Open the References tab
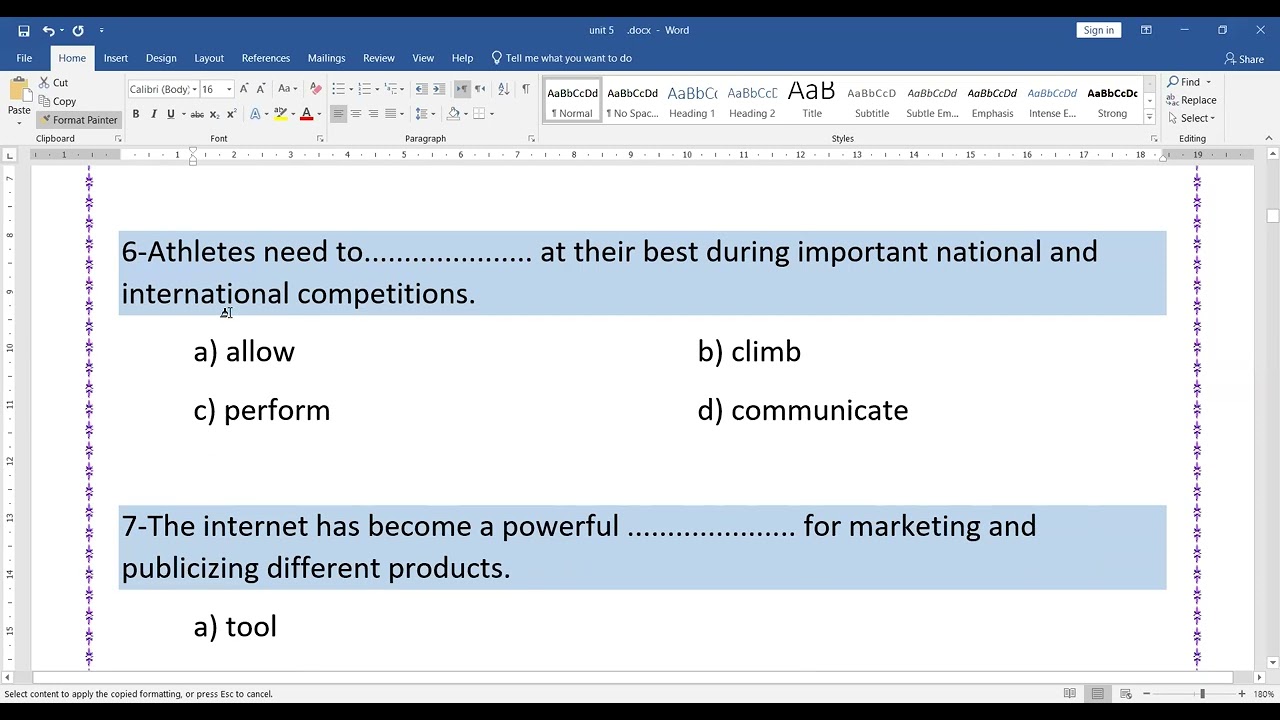This screenshot has height=720, width=1280. 266,58
